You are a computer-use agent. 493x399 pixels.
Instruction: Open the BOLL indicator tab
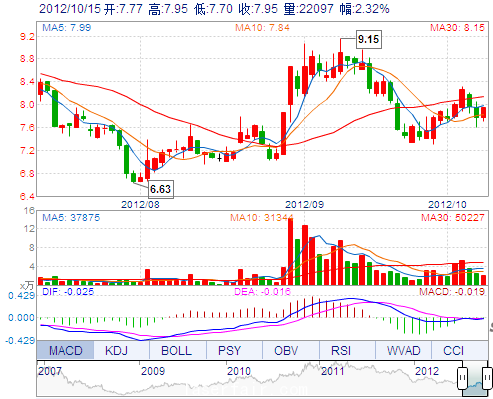coord(176,350)
